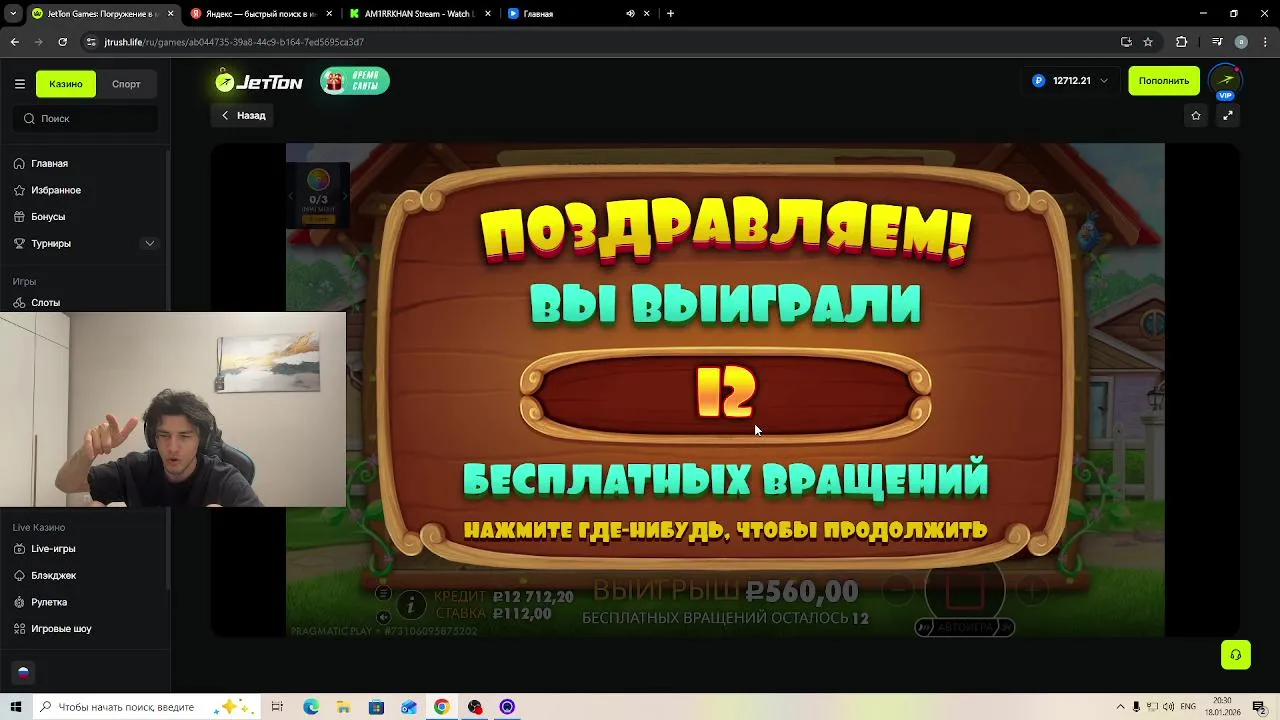The height and width of the screenshot is (720, 1280).
Task: Open File Explorer from taskbar
Action: click(x=343, y=707)
